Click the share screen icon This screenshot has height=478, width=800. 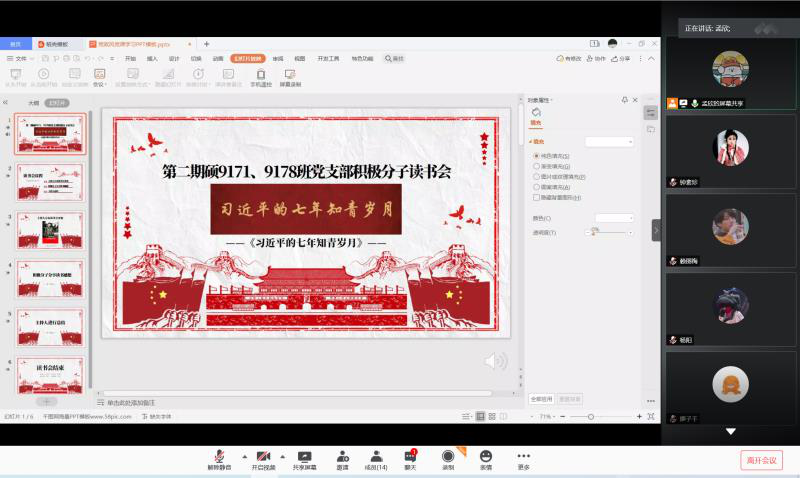point(304,456)
